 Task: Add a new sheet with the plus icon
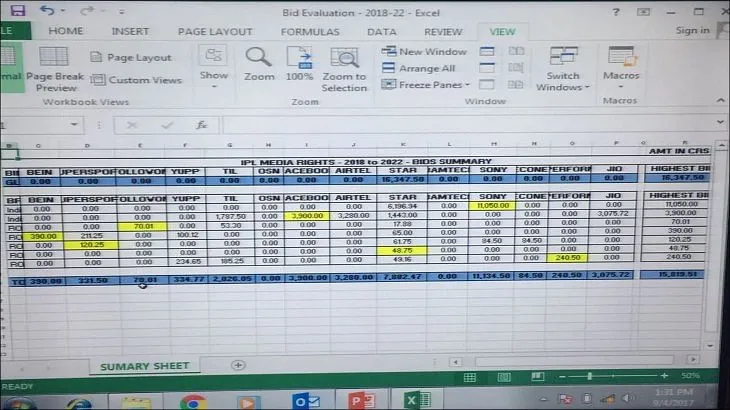238,365
